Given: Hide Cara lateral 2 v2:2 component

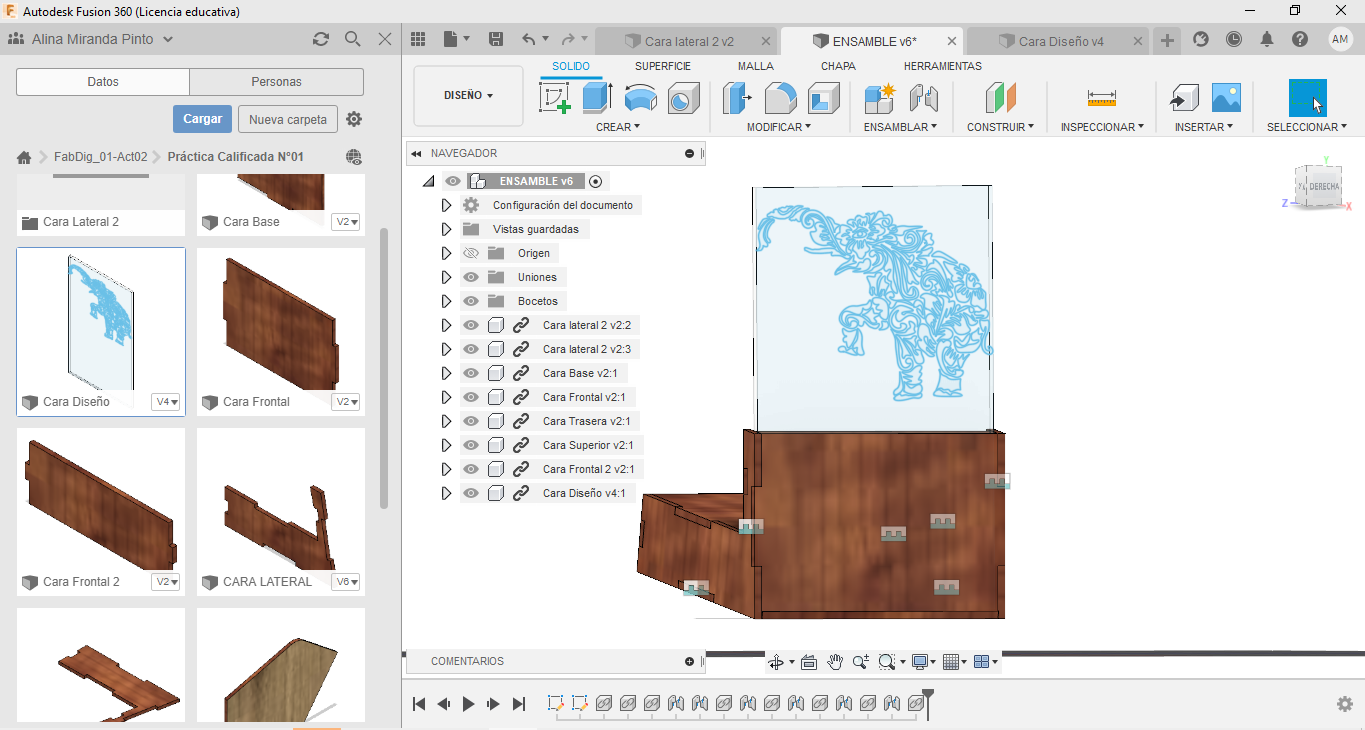Looking at the screenshot, I should pos(471,325).
